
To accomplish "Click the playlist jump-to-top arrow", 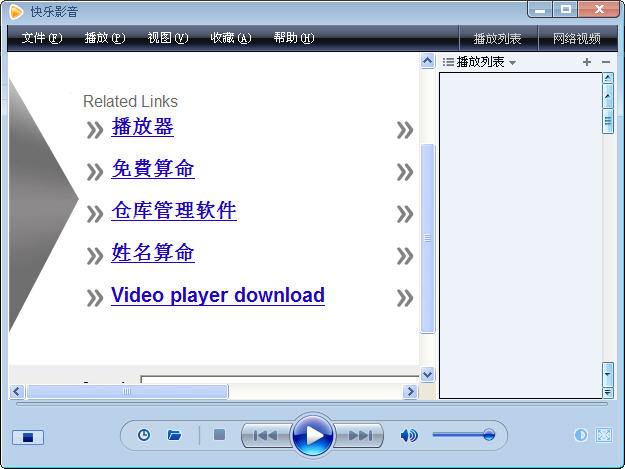I will point(607,78).
